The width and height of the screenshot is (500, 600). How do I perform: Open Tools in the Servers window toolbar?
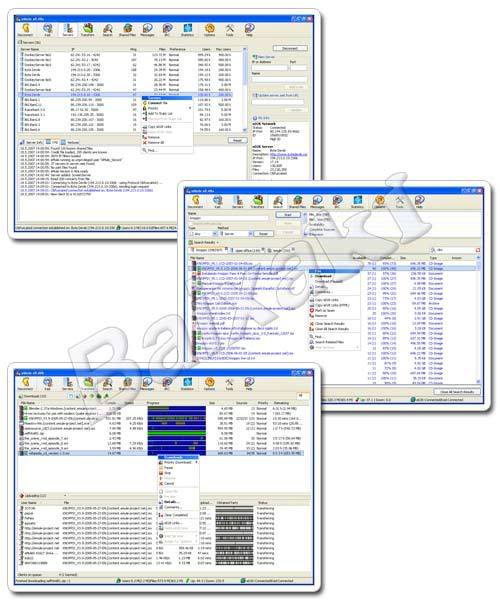[229, 30]
